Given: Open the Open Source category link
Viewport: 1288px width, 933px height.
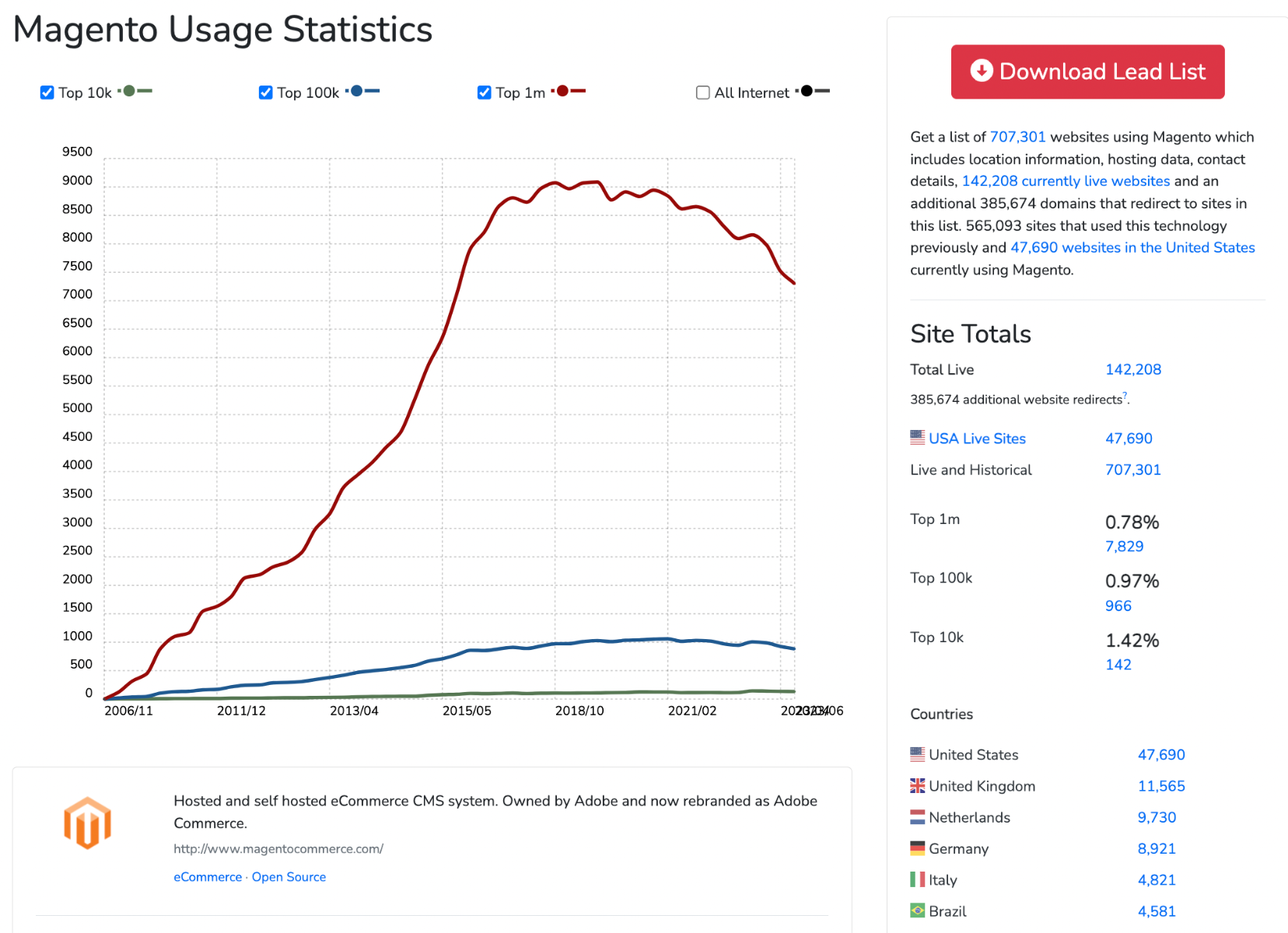Looking at the screenshot, I should pyautogui.click(x=289, y=877).
